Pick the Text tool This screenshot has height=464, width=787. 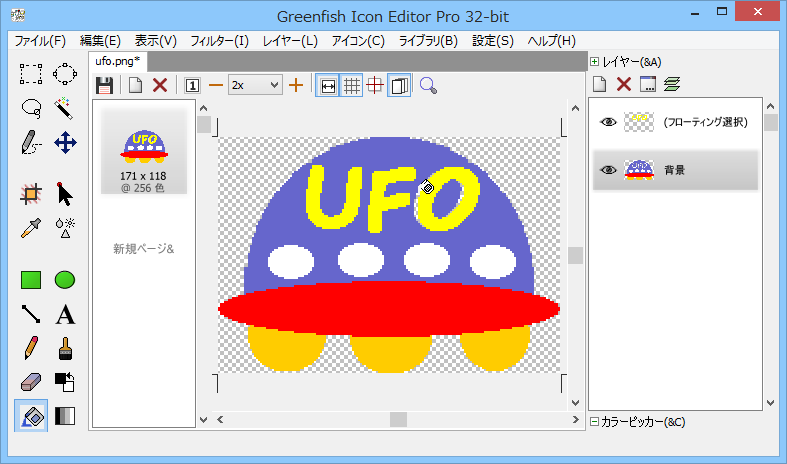click(65, 315)
